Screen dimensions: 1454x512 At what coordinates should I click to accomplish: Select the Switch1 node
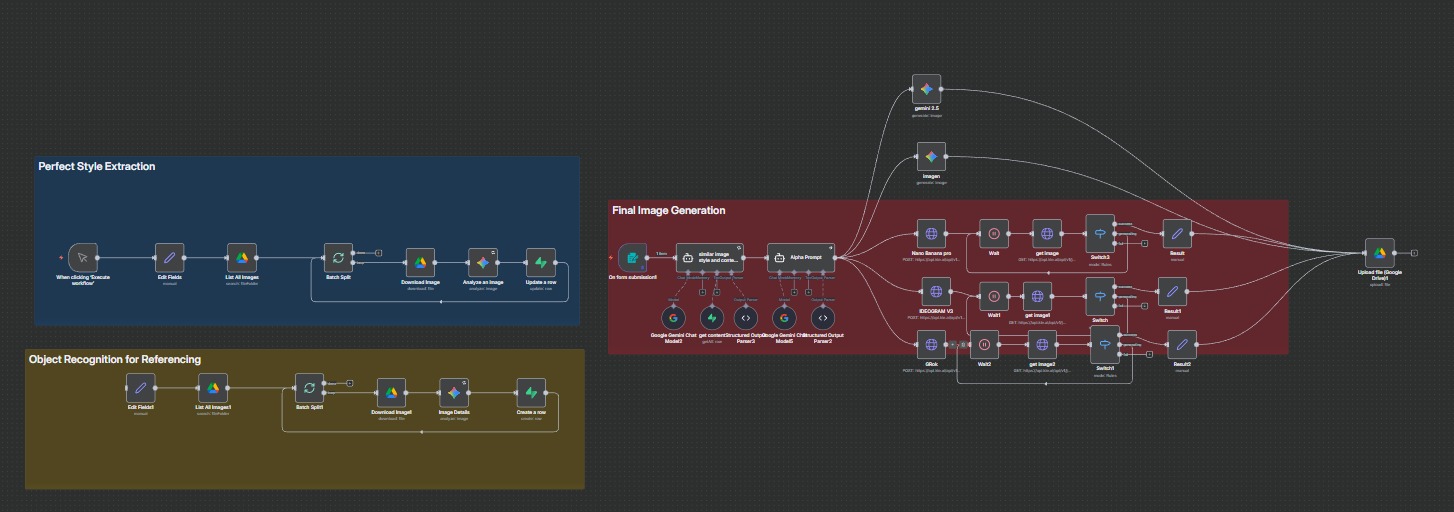[1105, 344]
